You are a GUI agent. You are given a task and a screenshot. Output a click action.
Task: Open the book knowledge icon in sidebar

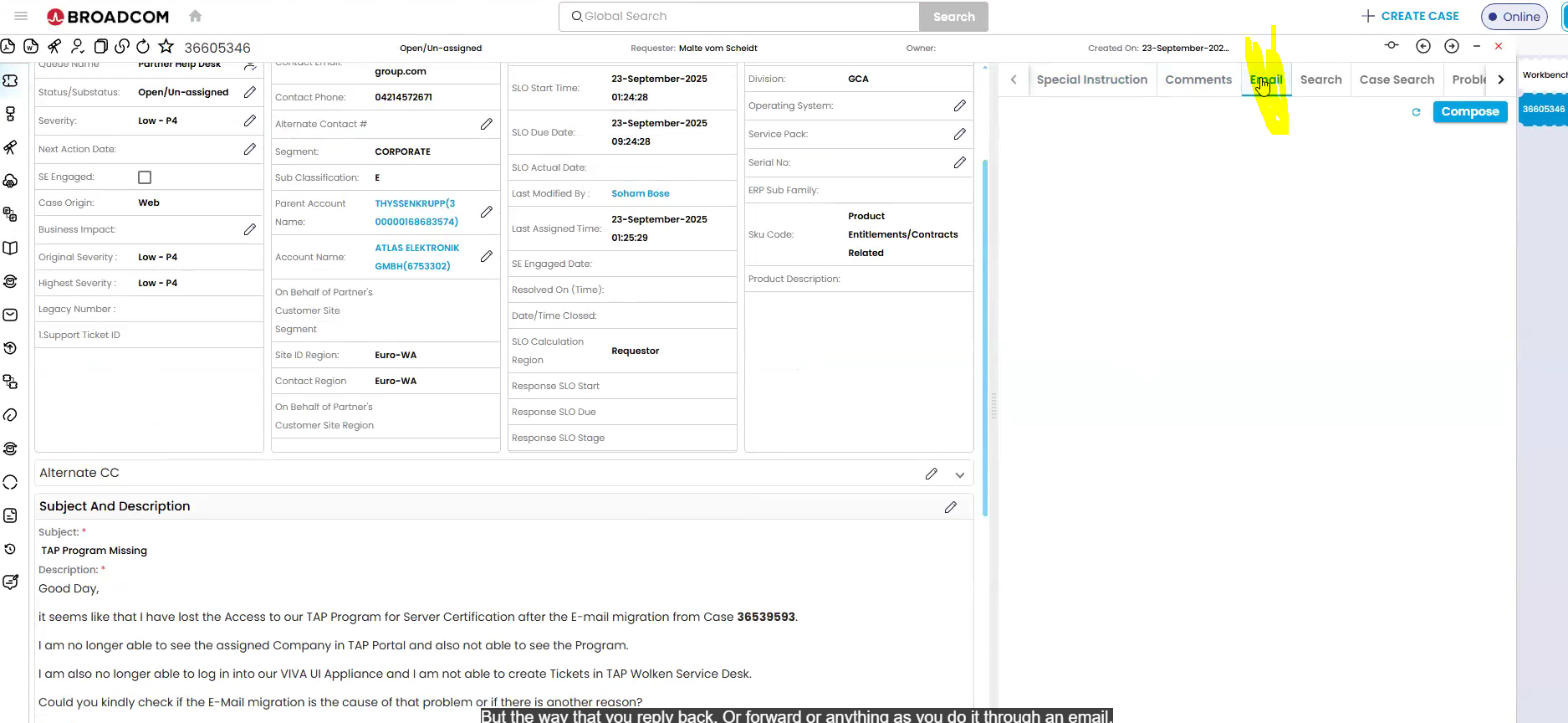11,248
